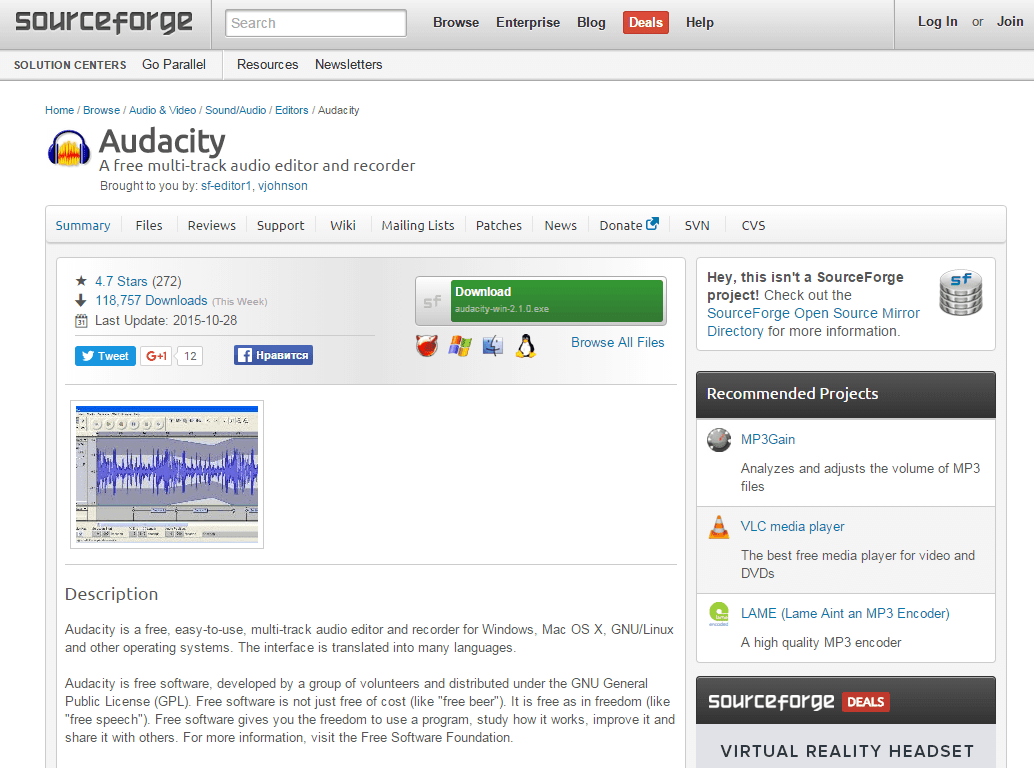
Task: Open the Resources link
Action: (x=267, y=65)
